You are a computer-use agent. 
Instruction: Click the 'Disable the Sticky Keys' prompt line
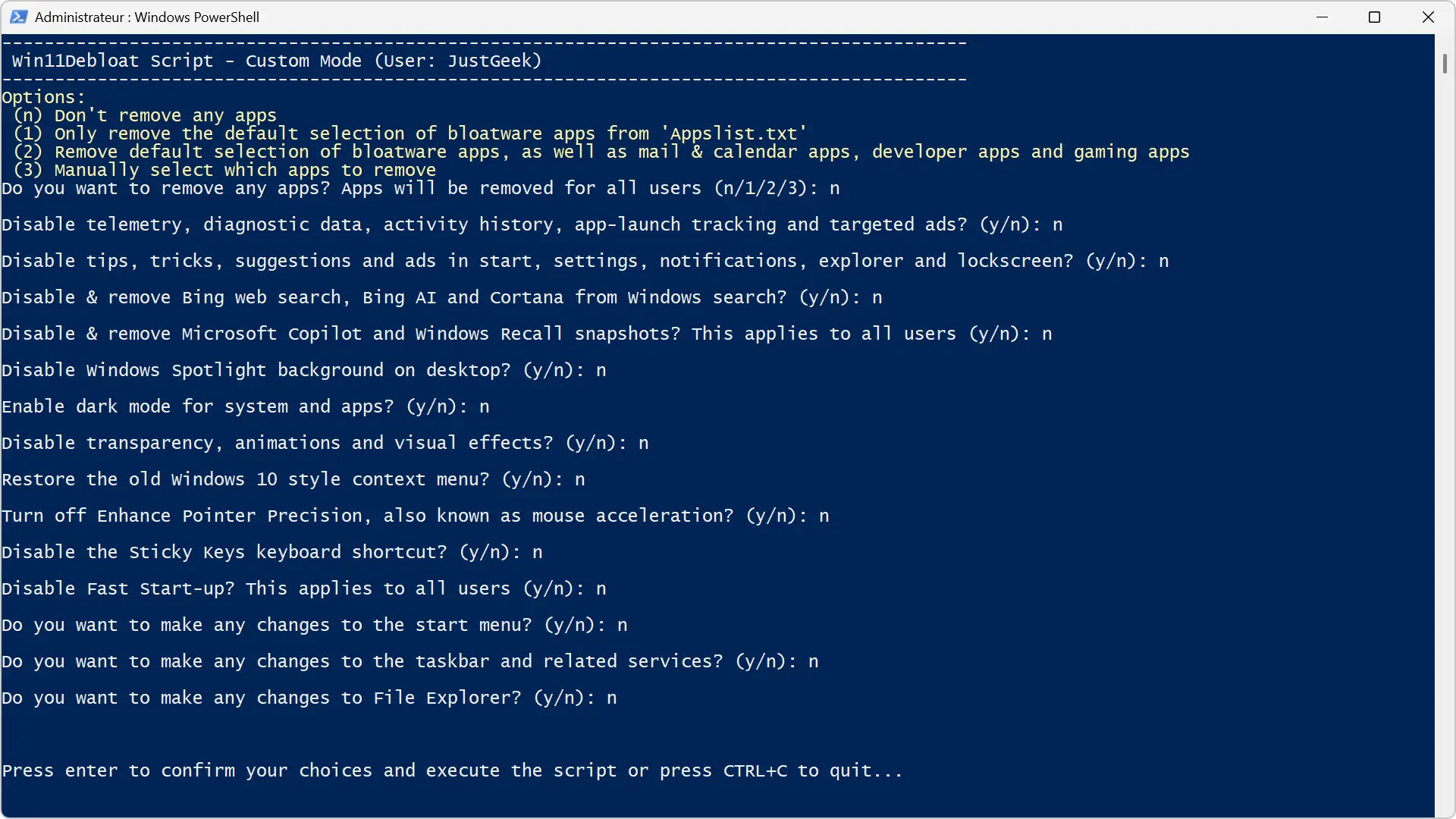point(272,552)
